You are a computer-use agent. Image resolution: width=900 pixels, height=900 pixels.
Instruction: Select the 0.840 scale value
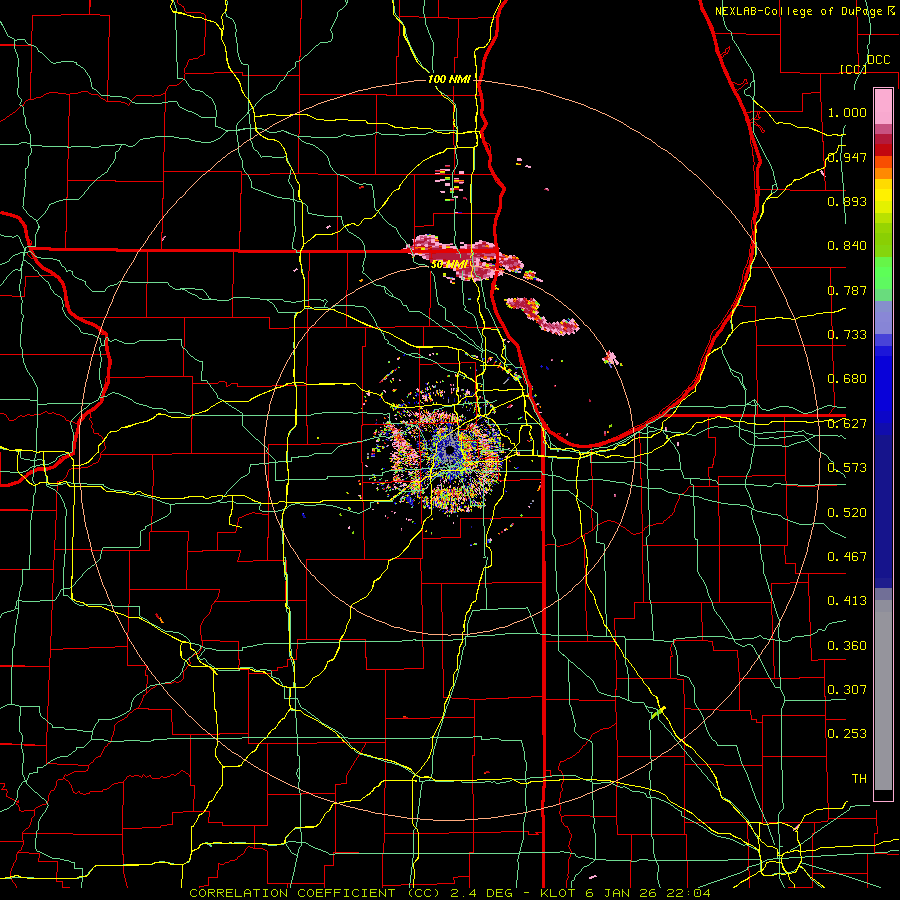click(x=847, y=246)
